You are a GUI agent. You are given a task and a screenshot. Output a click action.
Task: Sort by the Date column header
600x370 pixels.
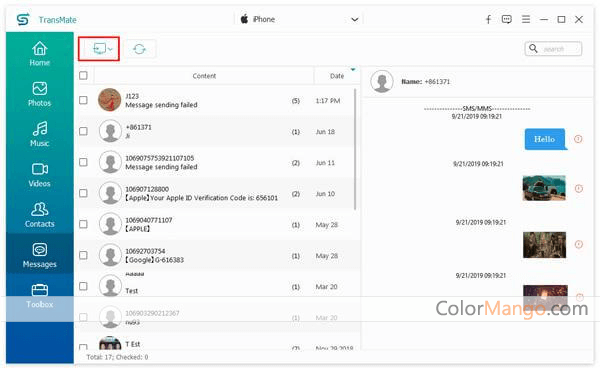[x=337, y=76]
